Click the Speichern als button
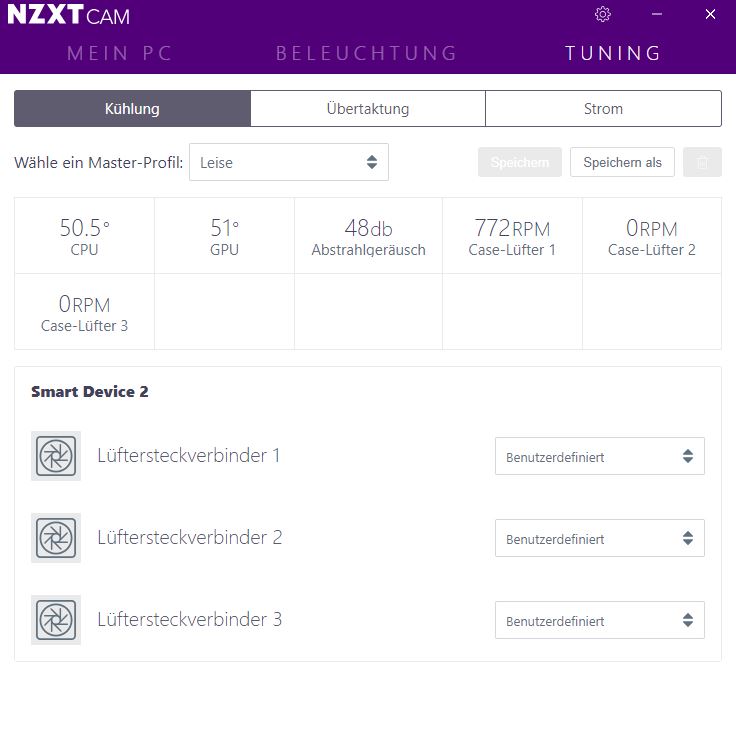 [622, 162]
